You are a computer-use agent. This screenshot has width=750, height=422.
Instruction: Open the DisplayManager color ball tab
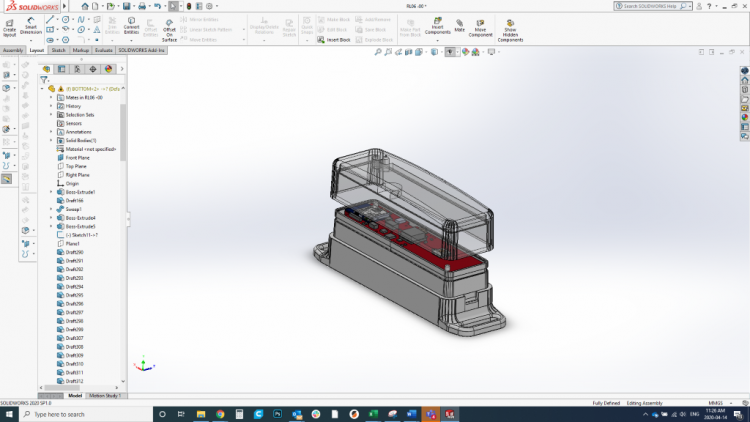click(109, 69)
